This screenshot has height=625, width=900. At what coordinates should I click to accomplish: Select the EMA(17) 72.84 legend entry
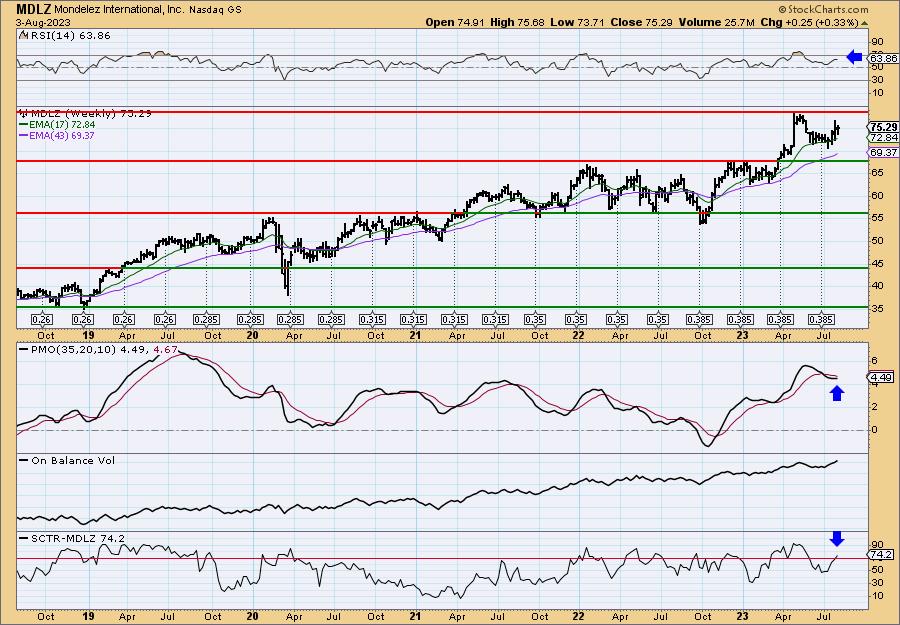pos(63,125)
